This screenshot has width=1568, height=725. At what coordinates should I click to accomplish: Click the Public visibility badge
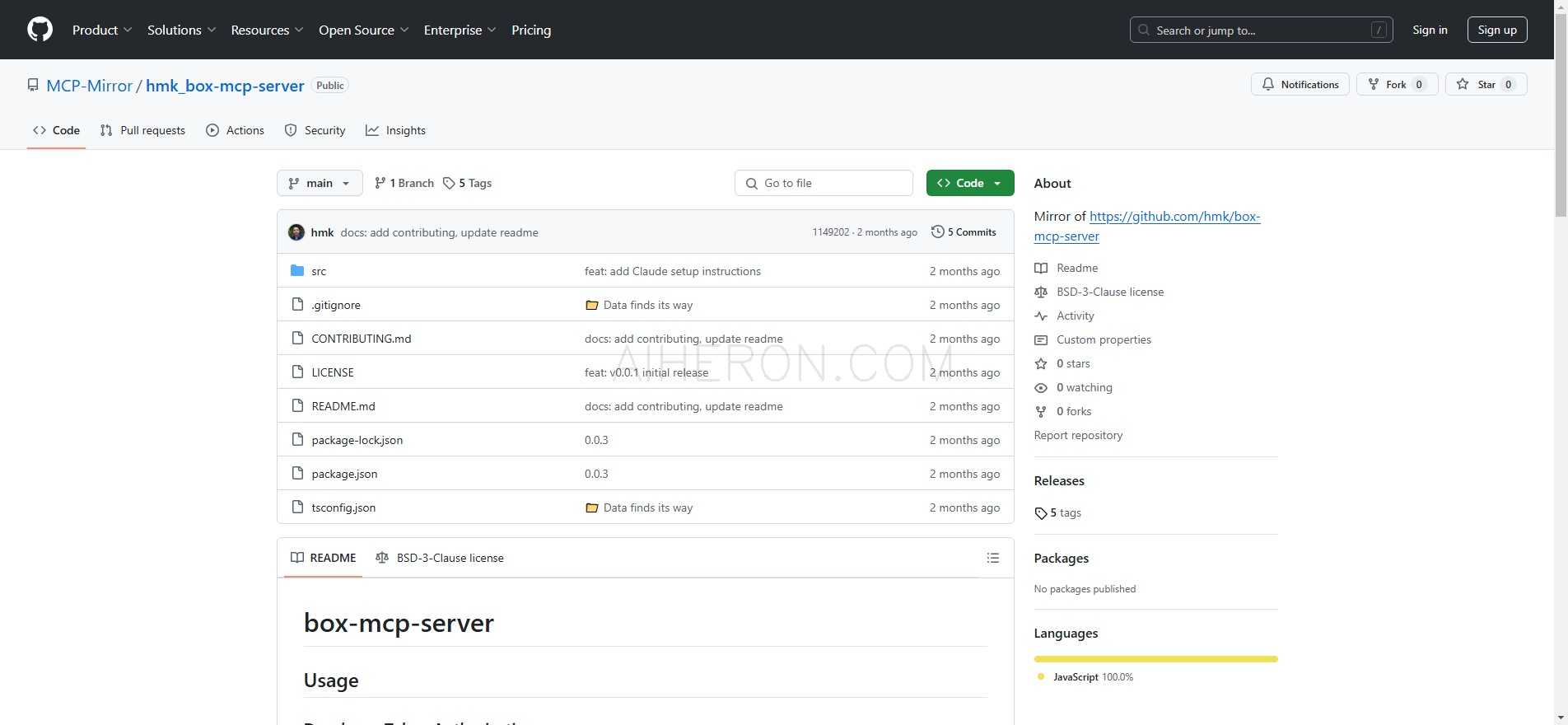pos(330,85)
